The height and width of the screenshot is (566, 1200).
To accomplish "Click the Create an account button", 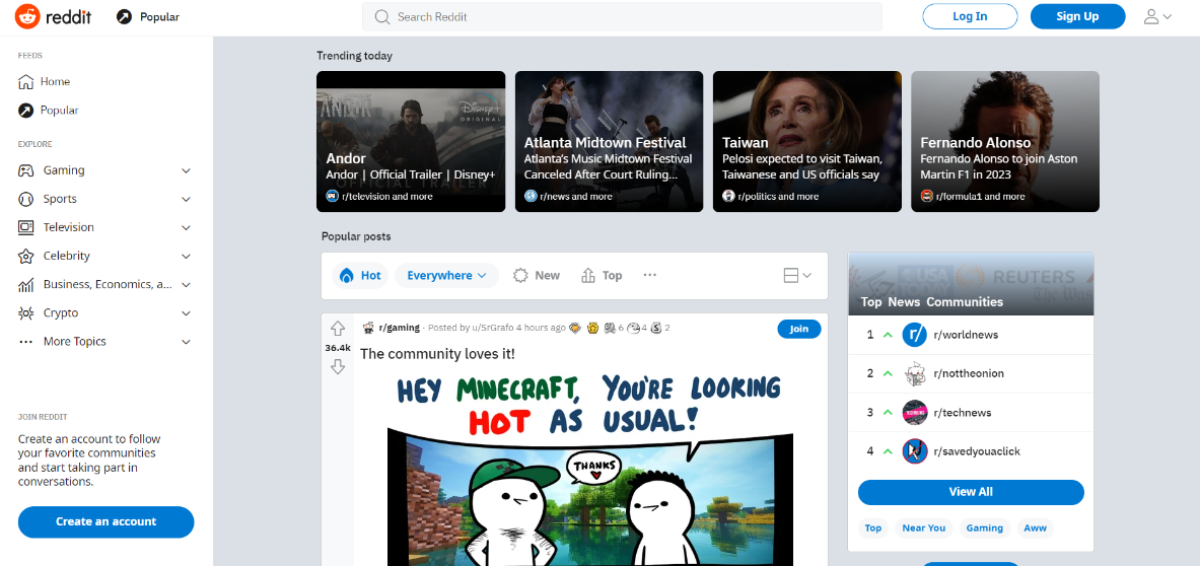I will (x=106, y=521).
